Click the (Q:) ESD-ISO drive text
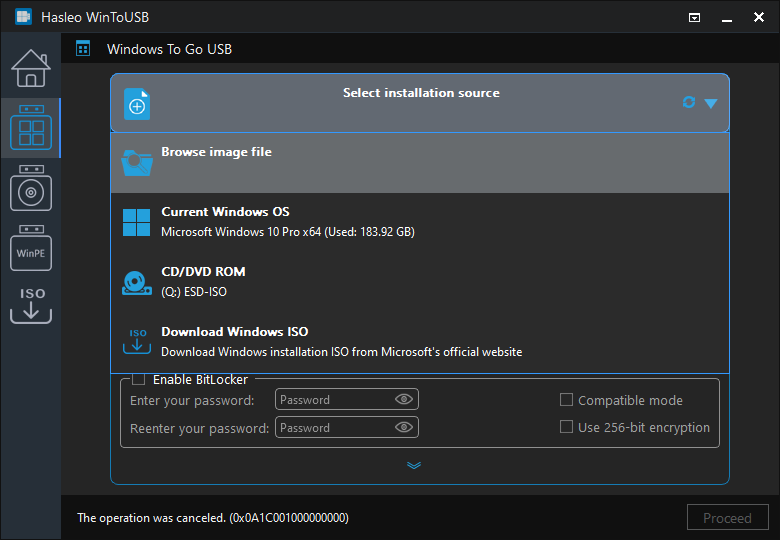Screen dimensions: 780x540 (x=194, y=292)
